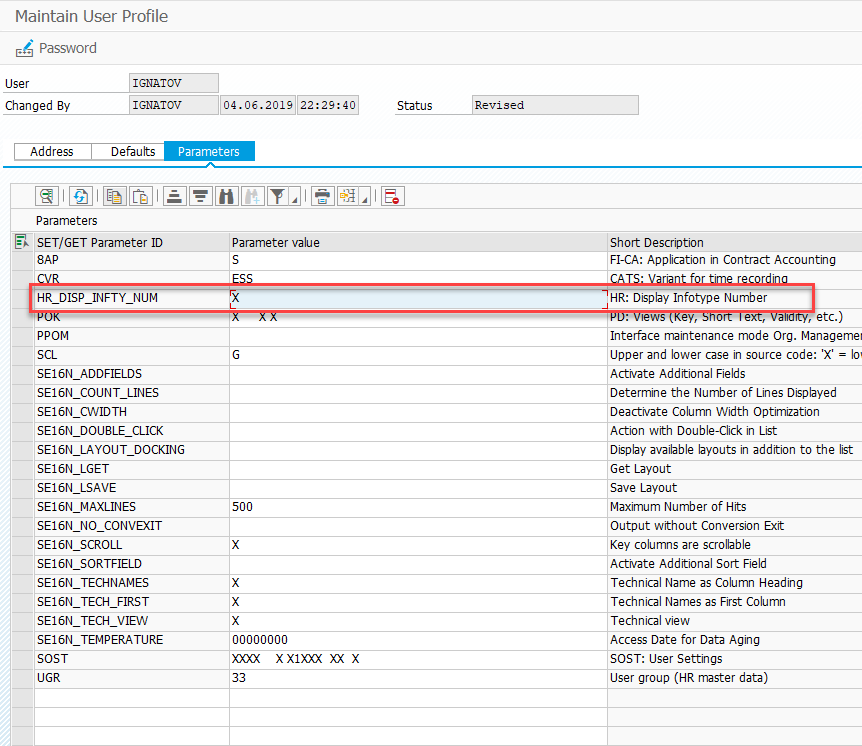This screenshot has width=862, height=746.
Task: Click the Parameter value column header
Action: [418, 242]
